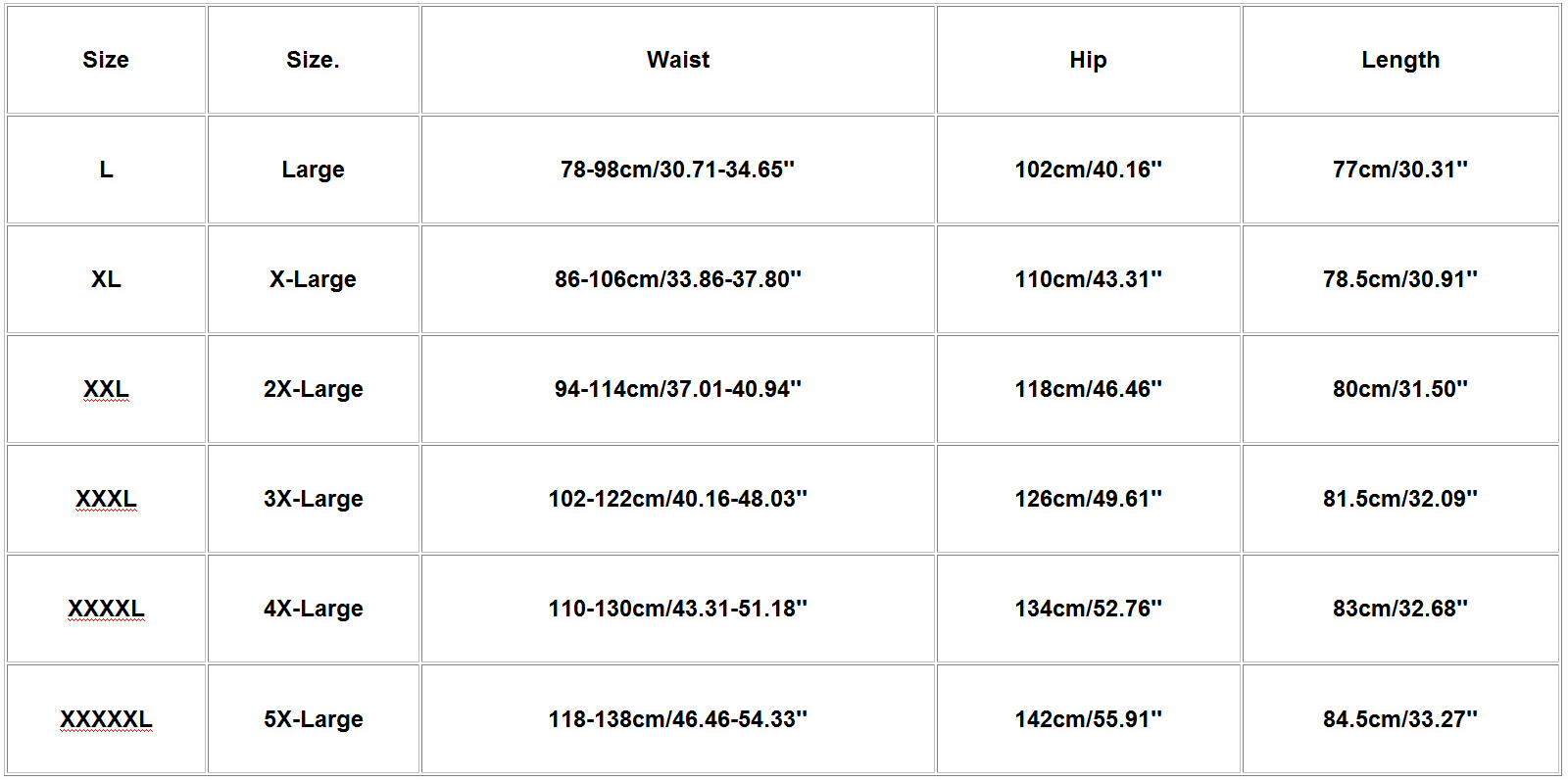Click hip cell 134cm/52.76"
1568x782 pixels.
1088,609
